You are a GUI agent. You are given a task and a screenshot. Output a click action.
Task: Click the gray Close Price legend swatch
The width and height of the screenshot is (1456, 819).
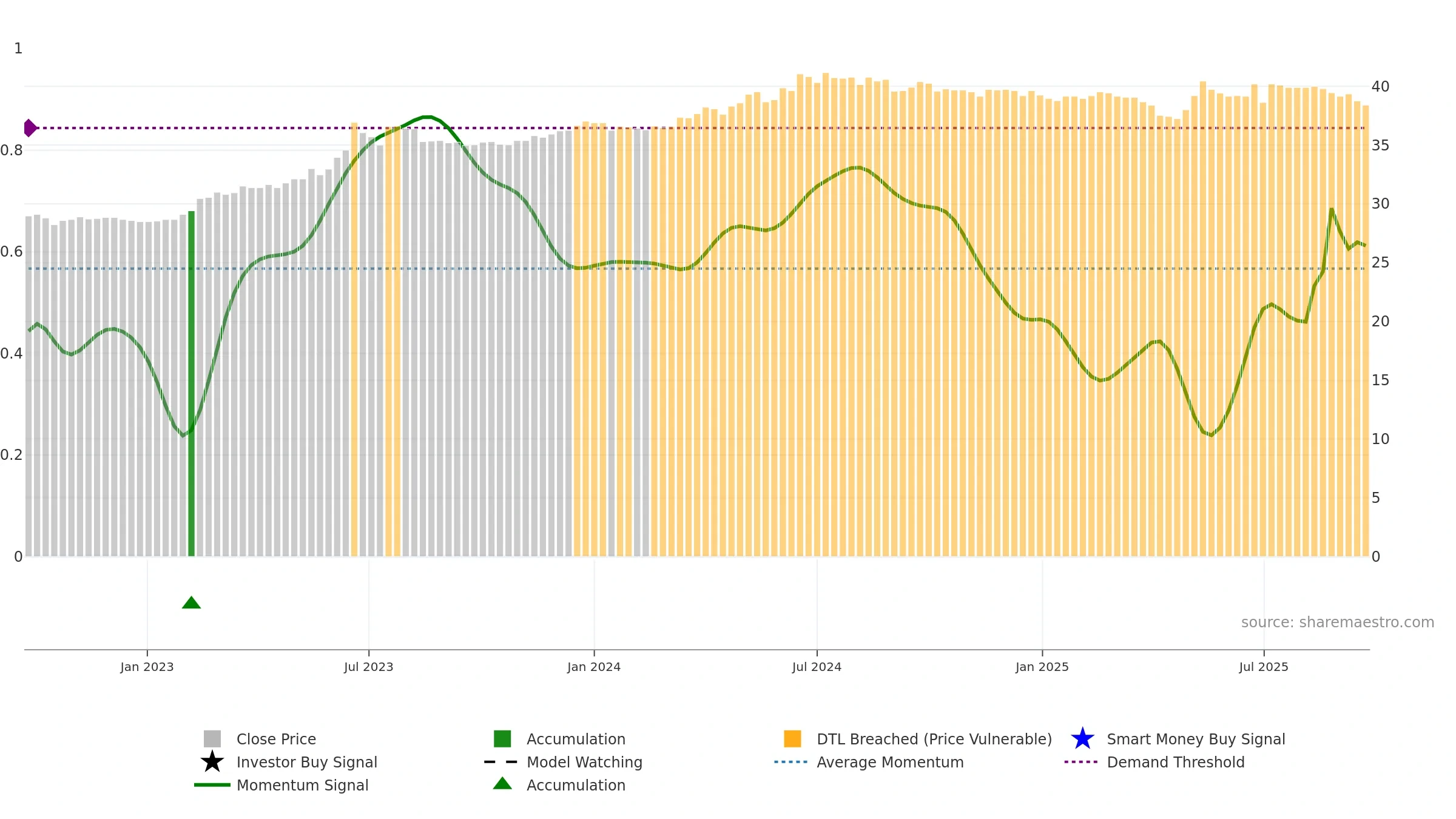[x=212, y=739]
